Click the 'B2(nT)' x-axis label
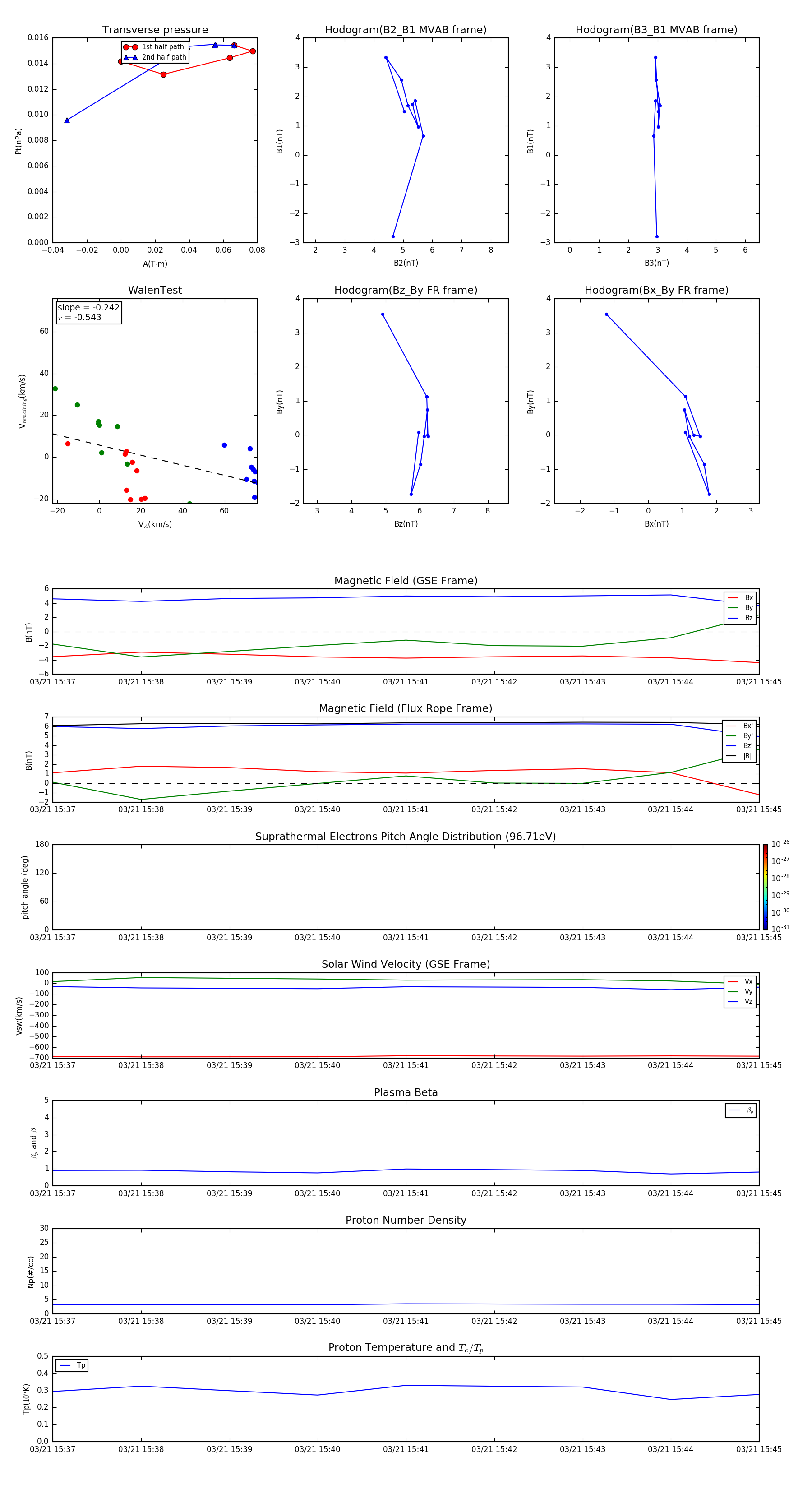 click(406, 263)
